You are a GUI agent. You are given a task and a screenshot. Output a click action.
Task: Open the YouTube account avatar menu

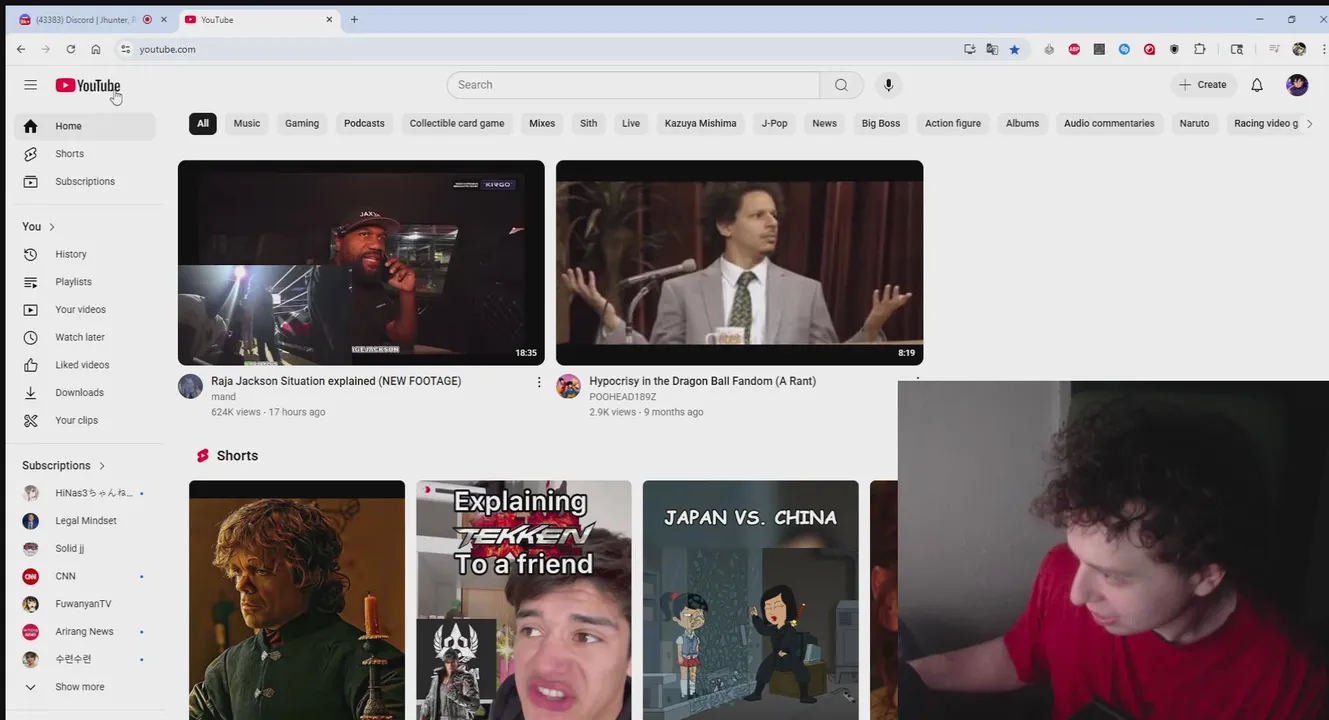(x=1297, y=85)
